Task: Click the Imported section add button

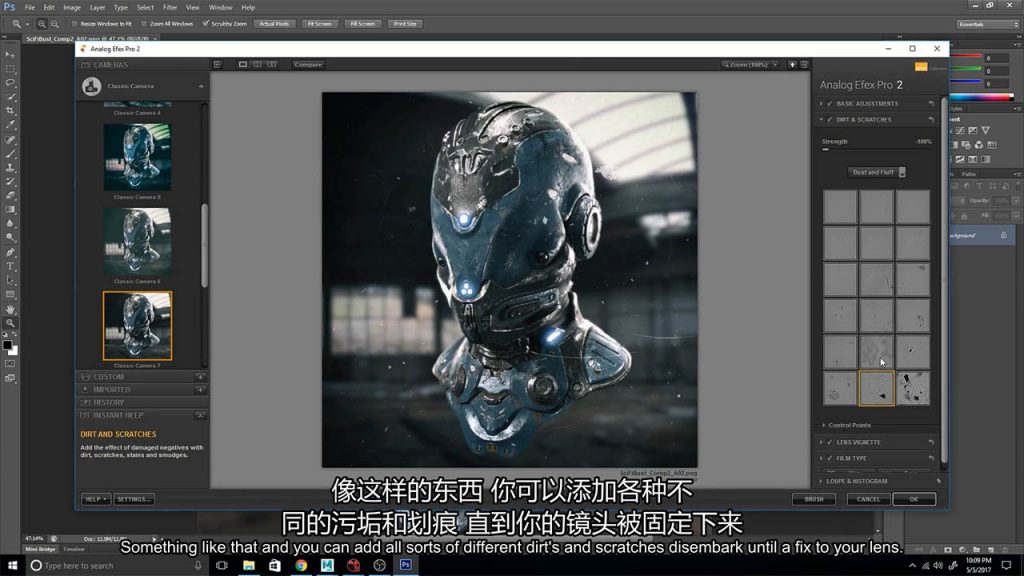Action: pos(200,390)
